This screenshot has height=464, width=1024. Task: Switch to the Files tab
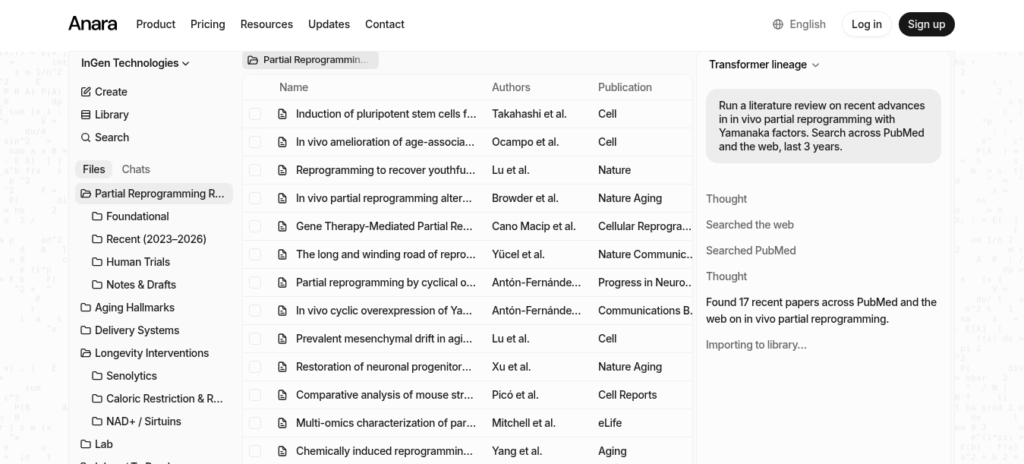point(93,169)
